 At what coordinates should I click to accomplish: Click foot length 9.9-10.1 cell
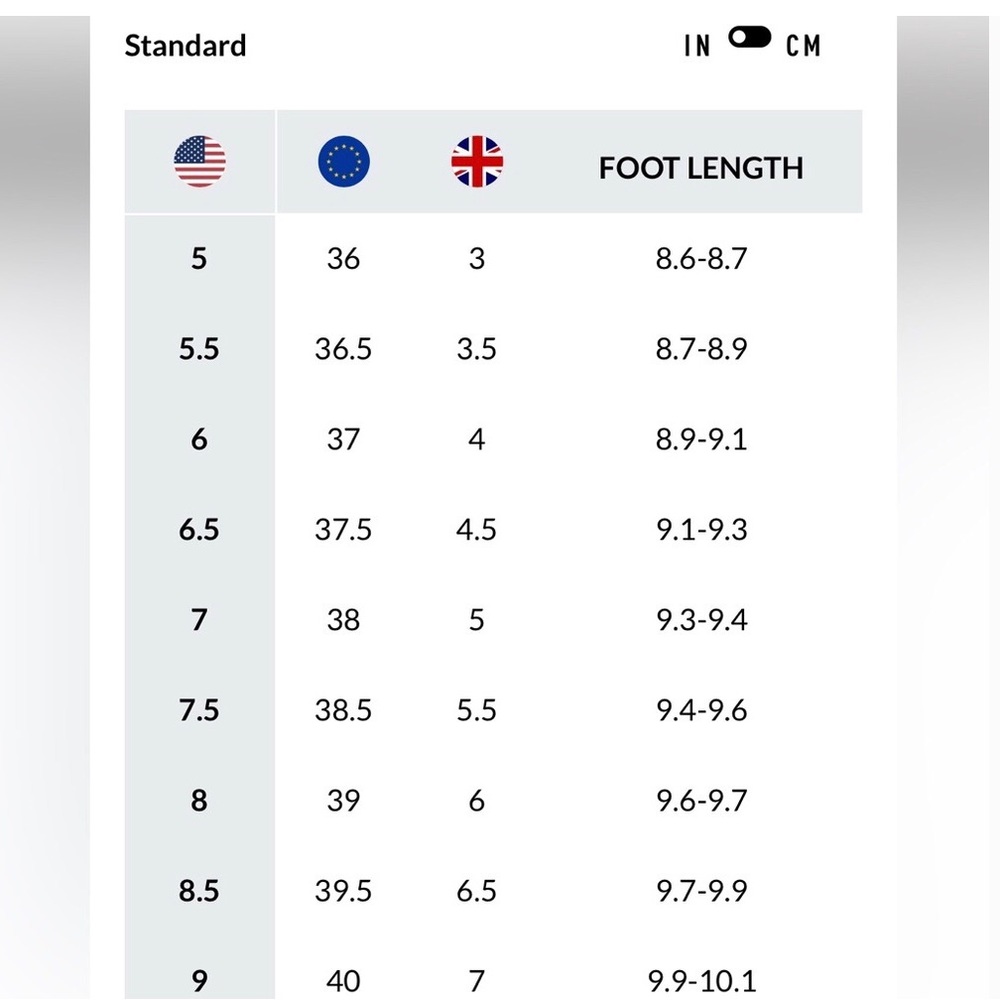pyautogui.click(x=702, y=981)
